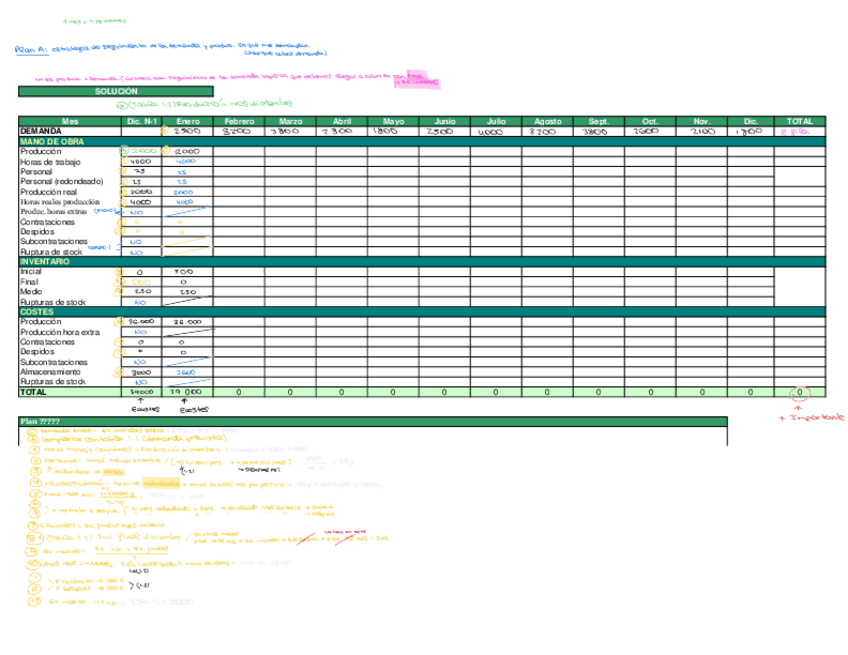This screenshot has height=655, width=848.
Task: Select the Final inventory row label
Action: click(x=29, y=282)
